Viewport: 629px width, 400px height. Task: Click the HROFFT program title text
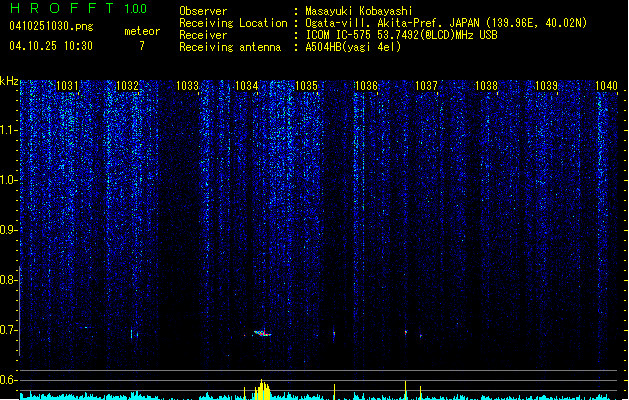(62, 8)
